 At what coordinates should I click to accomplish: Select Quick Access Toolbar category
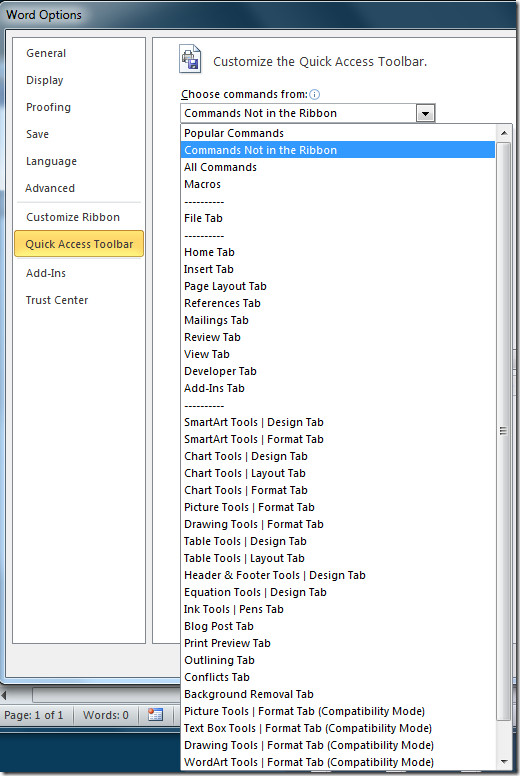pyautogui.click(x=79, y=244)
